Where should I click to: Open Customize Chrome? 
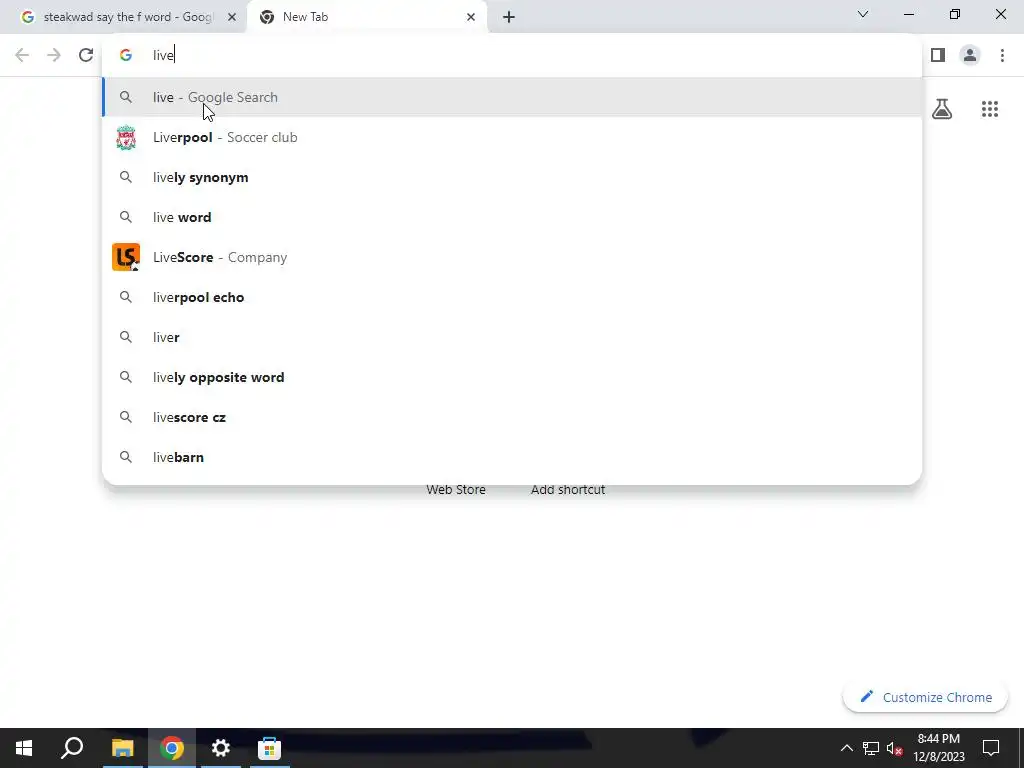coord(925,697)
